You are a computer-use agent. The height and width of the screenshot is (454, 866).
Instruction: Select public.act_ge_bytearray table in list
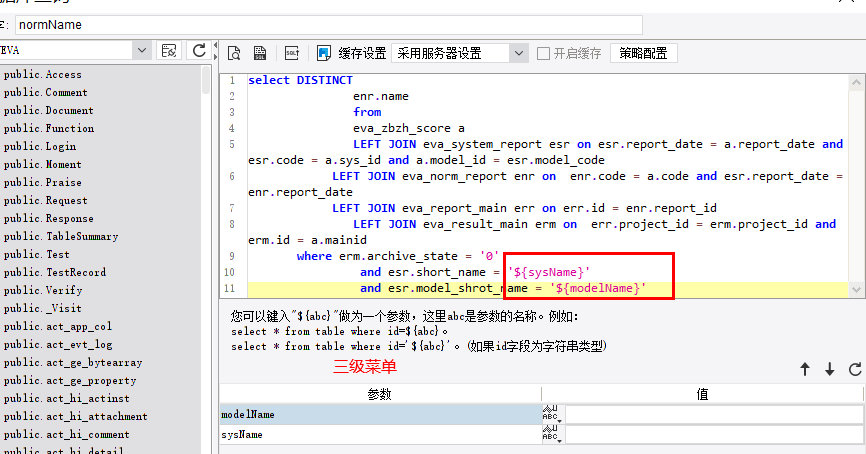58,362
